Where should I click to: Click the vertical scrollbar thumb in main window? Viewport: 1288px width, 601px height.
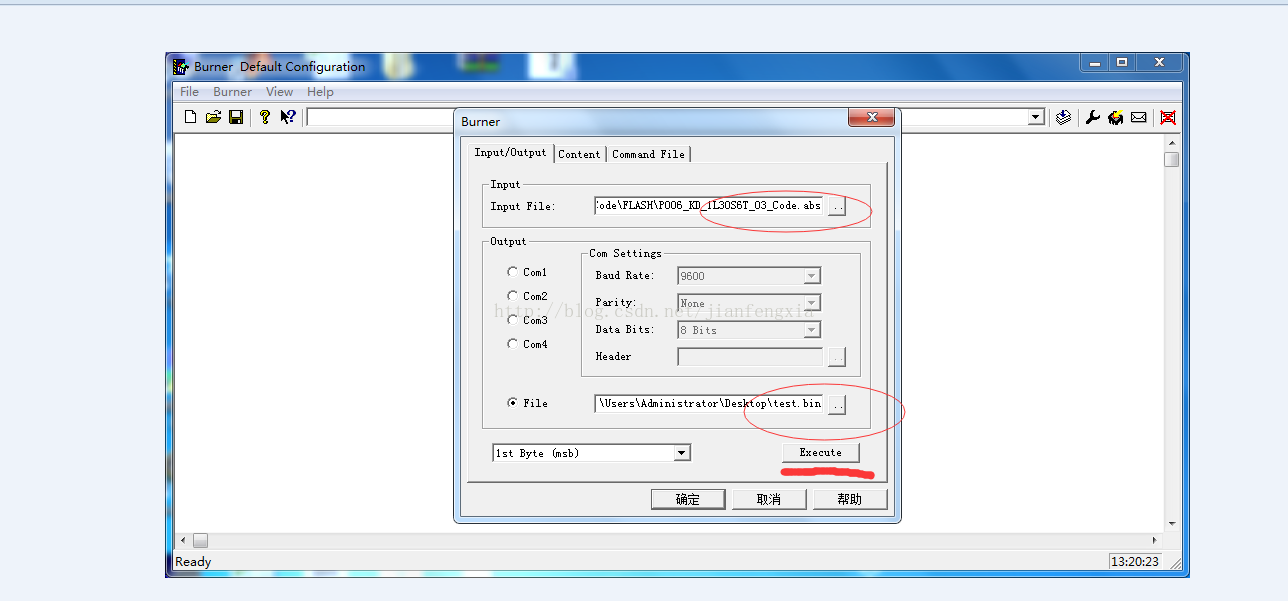[1172, 160]
